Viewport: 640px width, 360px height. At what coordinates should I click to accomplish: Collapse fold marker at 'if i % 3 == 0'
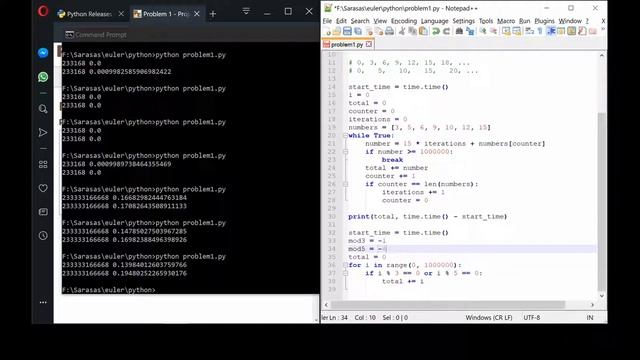(x=345, y=273)
